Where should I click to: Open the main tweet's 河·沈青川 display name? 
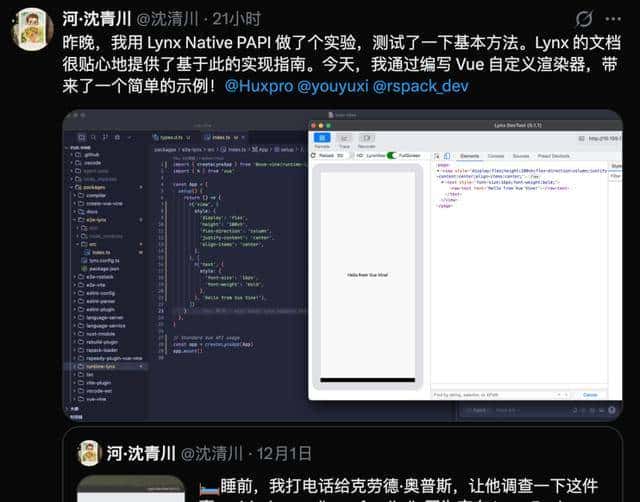tap(97, 19)
